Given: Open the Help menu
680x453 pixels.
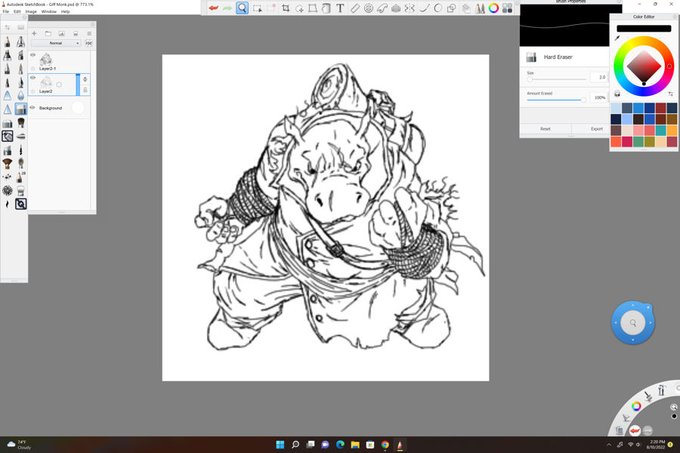Looking at the screenshot, I should (x=65, y=12).
